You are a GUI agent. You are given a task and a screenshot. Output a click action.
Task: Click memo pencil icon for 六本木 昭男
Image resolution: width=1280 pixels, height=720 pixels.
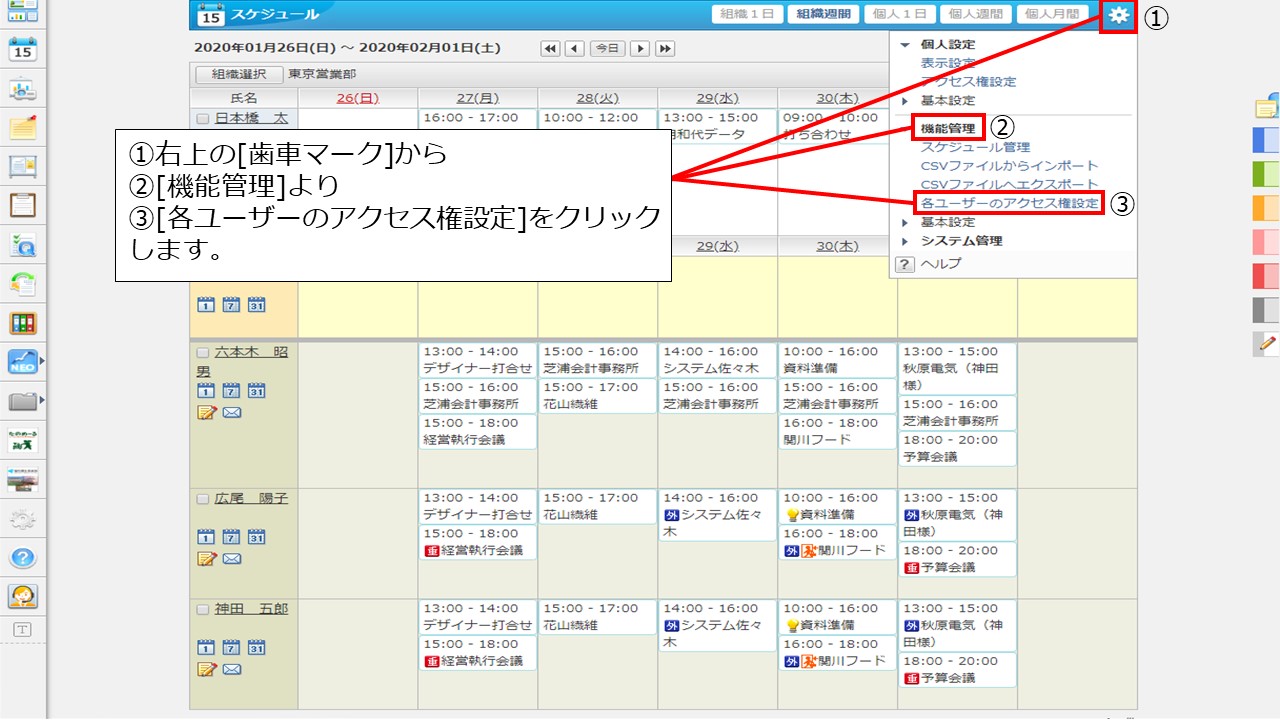[207, 413]
